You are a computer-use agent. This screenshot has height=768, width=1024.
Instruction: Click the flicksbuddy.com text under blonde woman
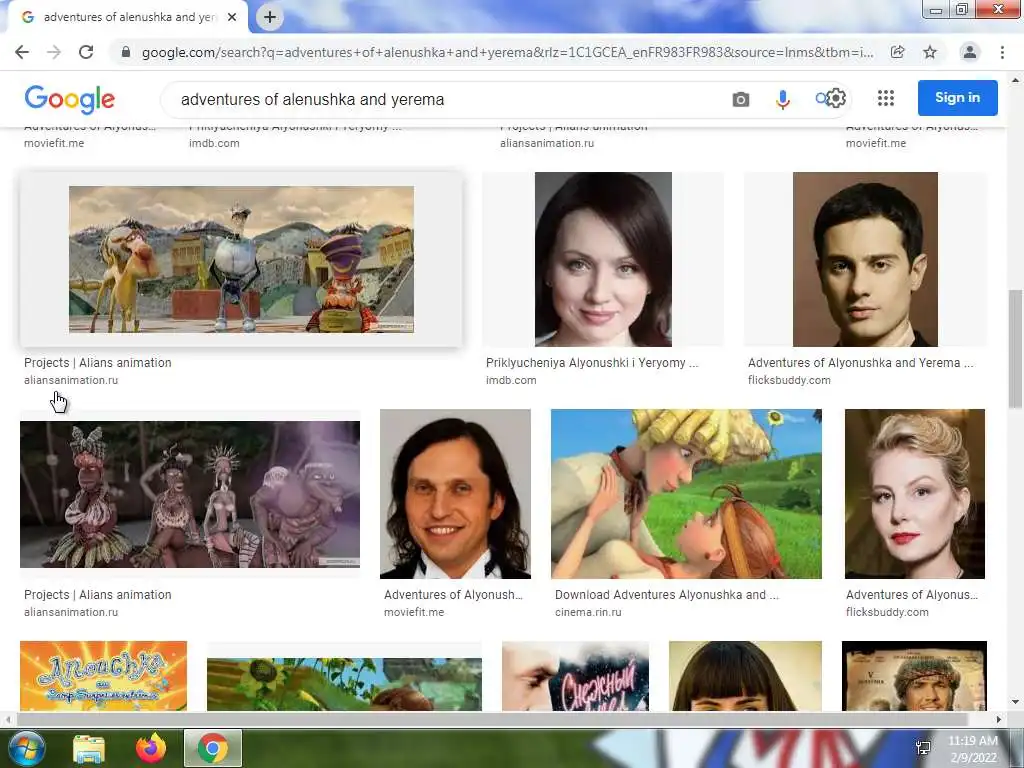tap(887, 613)
